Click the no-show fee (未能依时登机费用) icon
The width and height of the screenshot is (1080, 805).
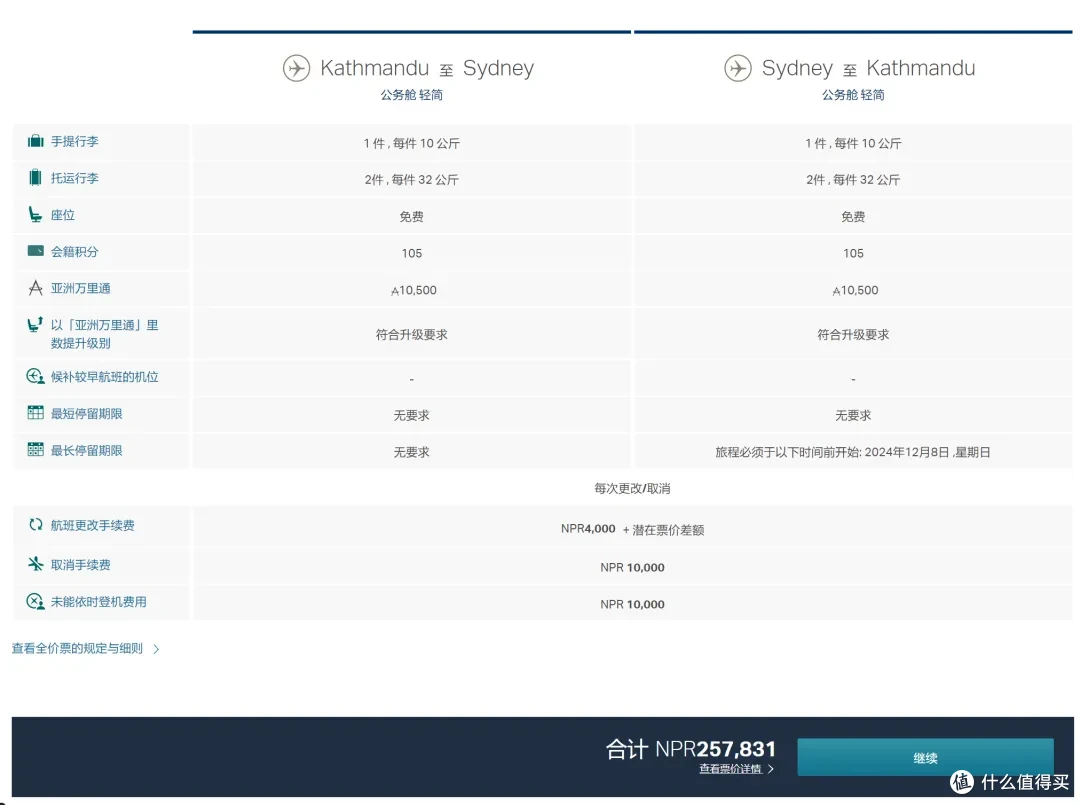coord(36,602)
